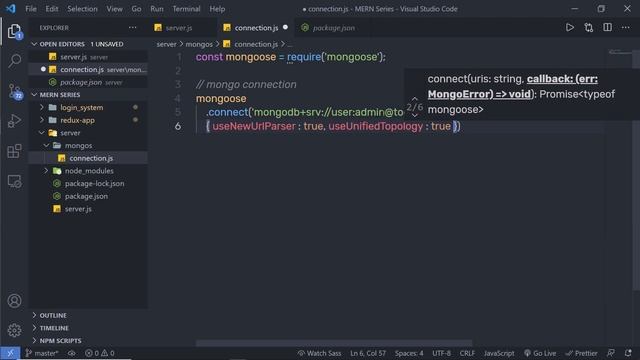Open Run and Debug view icon

14,121
